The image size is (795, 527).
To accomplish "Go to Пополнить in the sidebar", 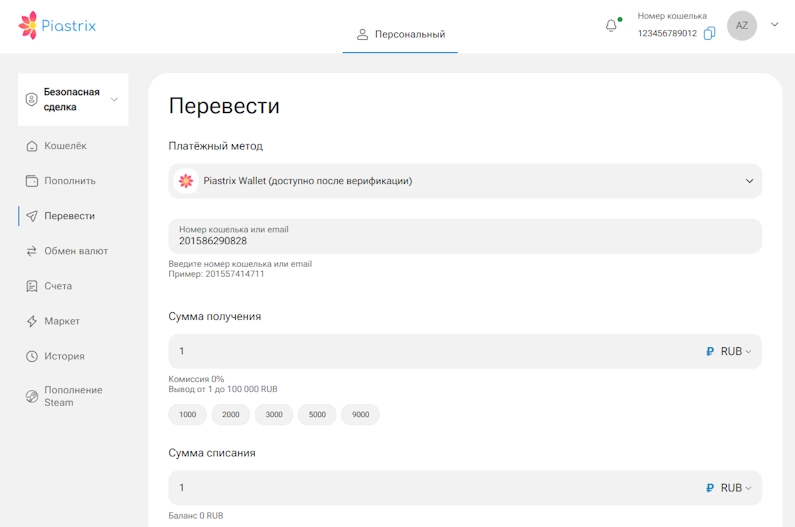I will click(69, 181).
